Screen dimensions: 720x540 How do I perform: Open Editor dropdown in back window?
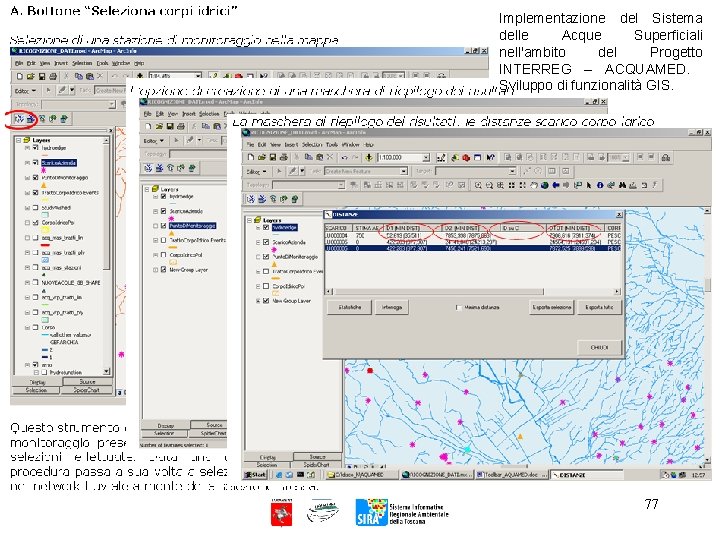[25, 90]
